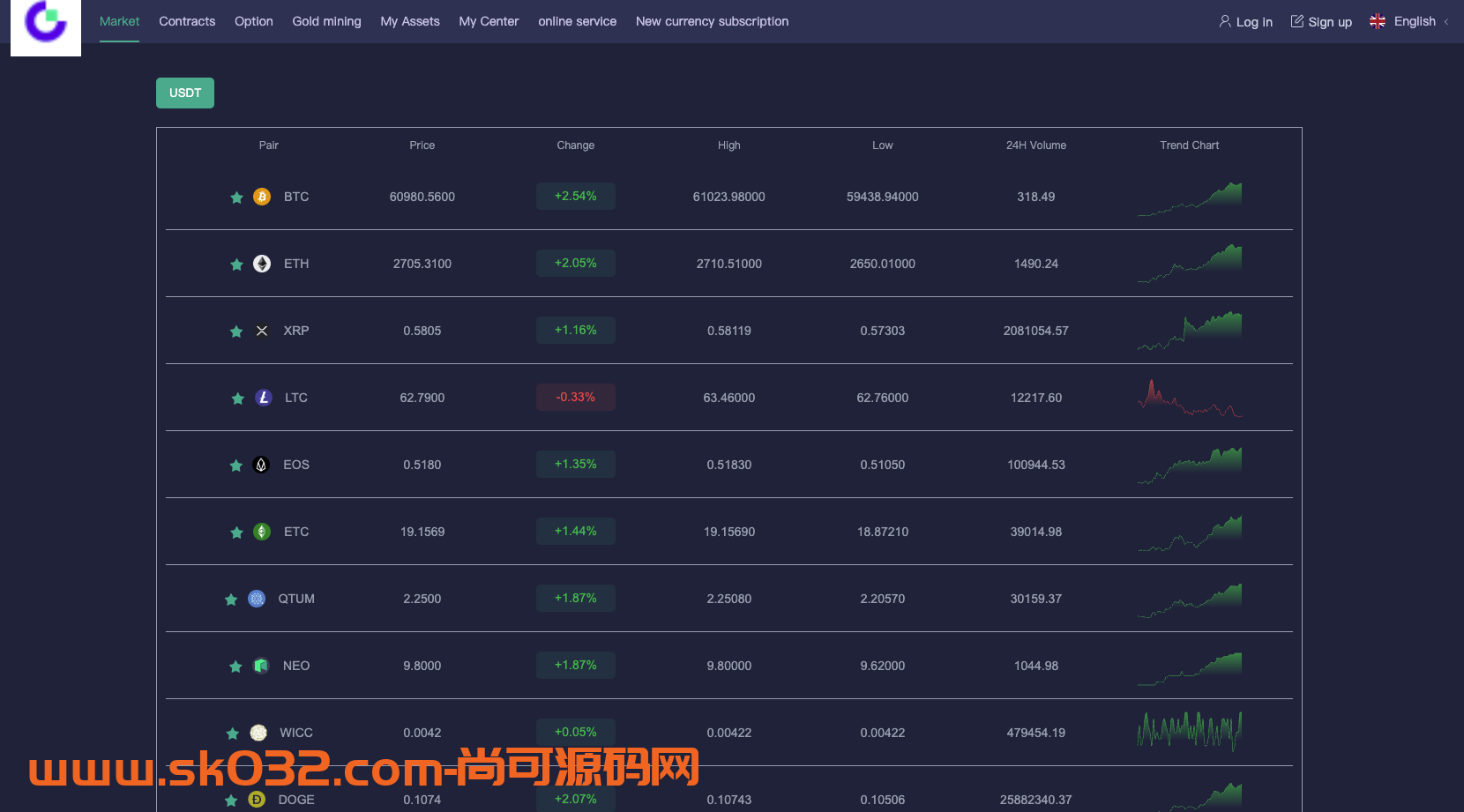Screen dimensions: 1464x812
Task: Open New currency subscription page
Action: 713,21
